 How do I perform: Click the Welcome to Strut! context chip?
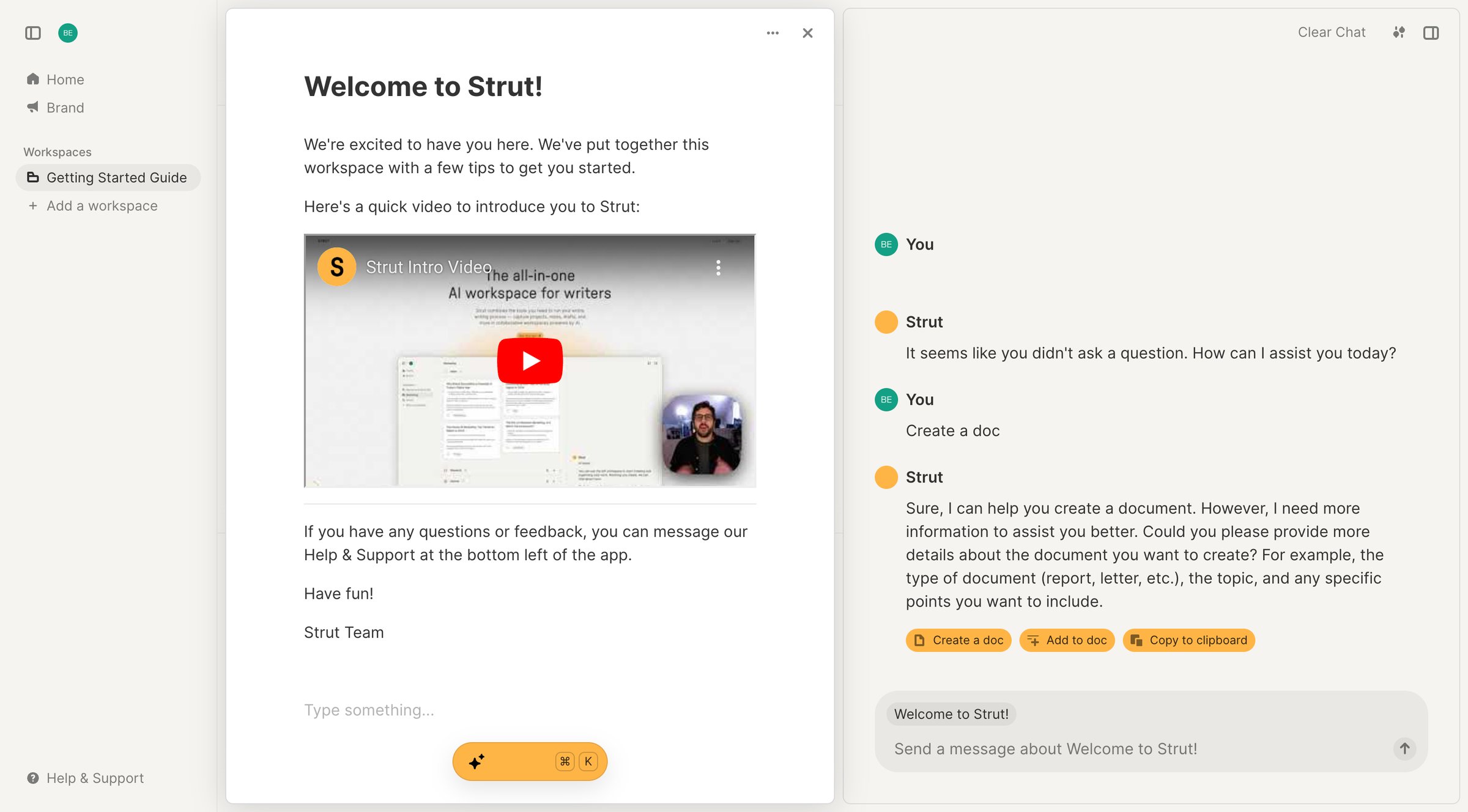(x=951, y=714)
